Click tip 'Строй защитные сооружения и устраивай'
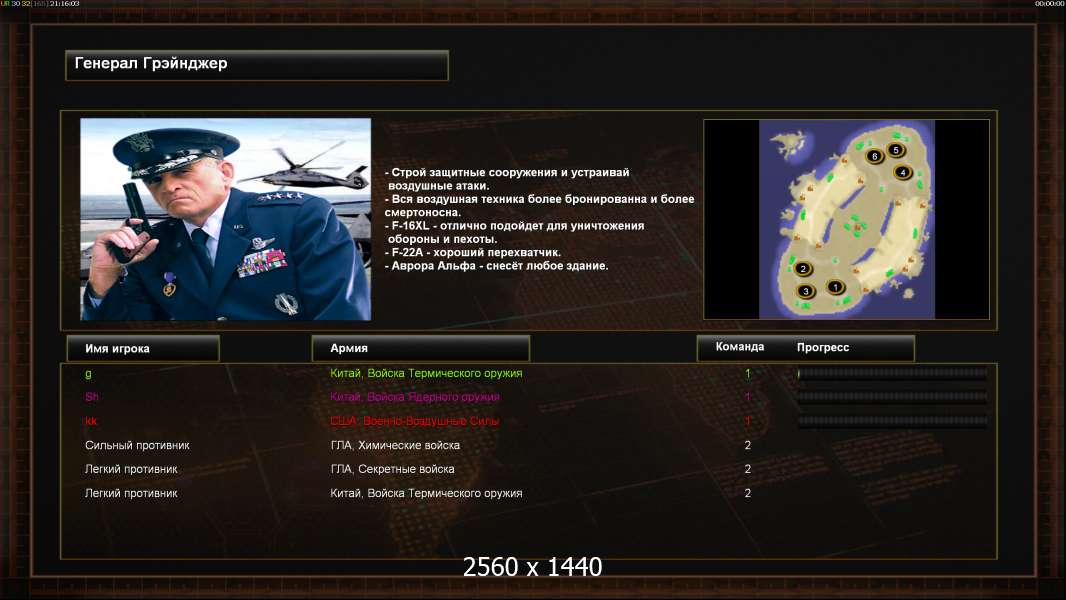Viewport: 1066px width, 600px height. tap(507, 173)
